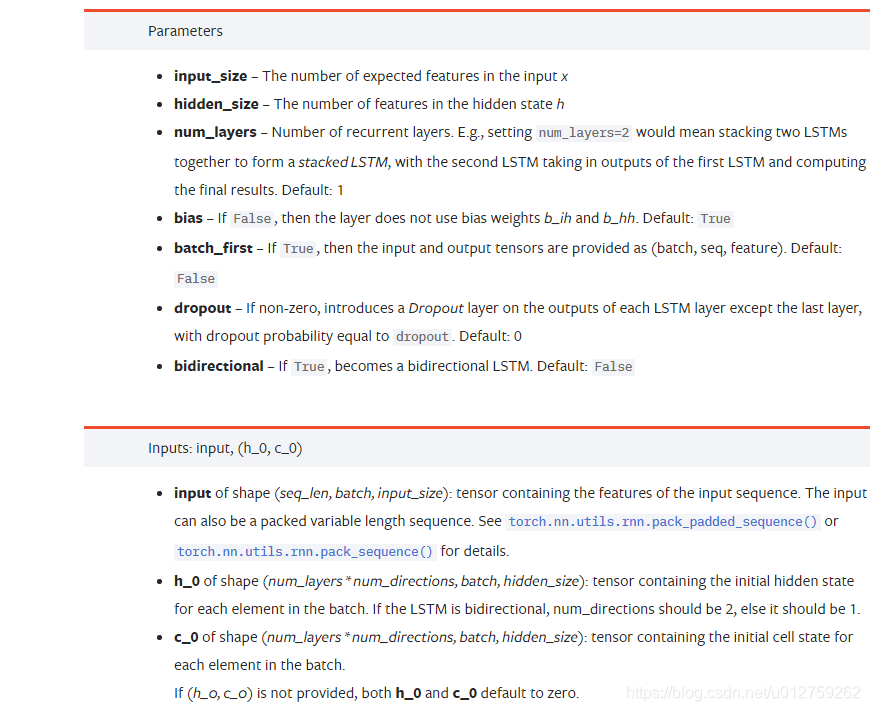Open the torch.nn.utils.rnn.pack_padded_sequence() link
Viewport: 870px width, 711px height.
point(663,522)
